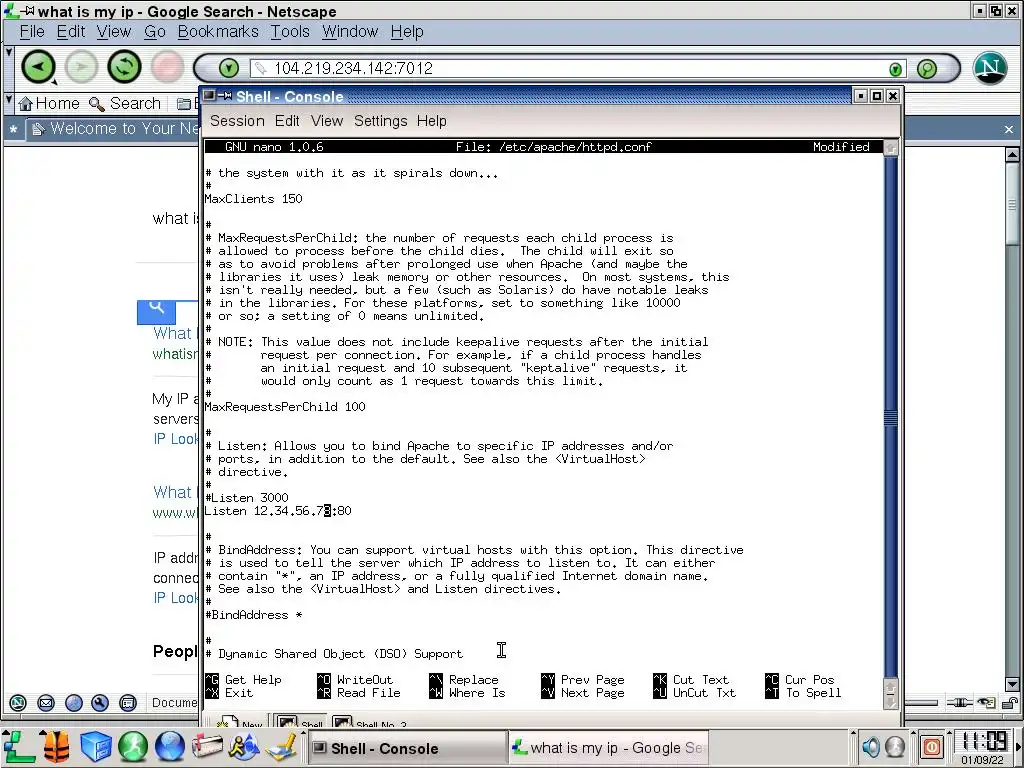1024x768 pixels.
Task: Click the Konsole window menu icon in titlebar
Action: pyautogui.click(x=209, y=95)
